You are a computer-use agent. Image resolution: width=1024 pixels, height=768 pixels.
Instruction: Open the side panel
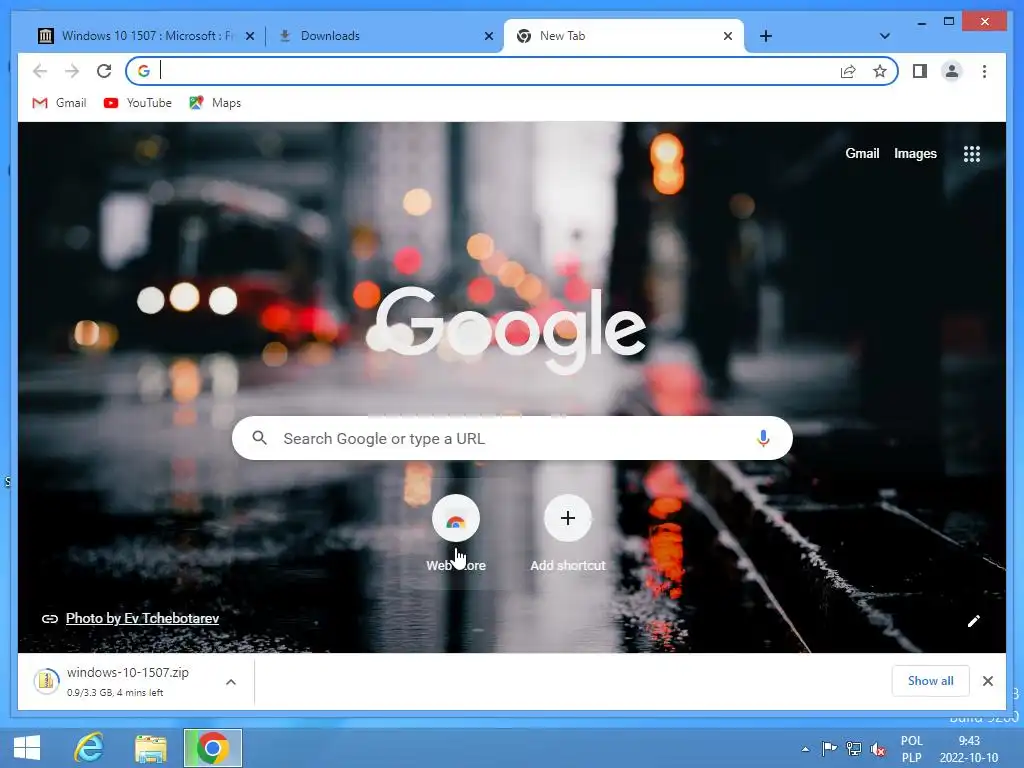pyautogui.click(x=920, y=71)
